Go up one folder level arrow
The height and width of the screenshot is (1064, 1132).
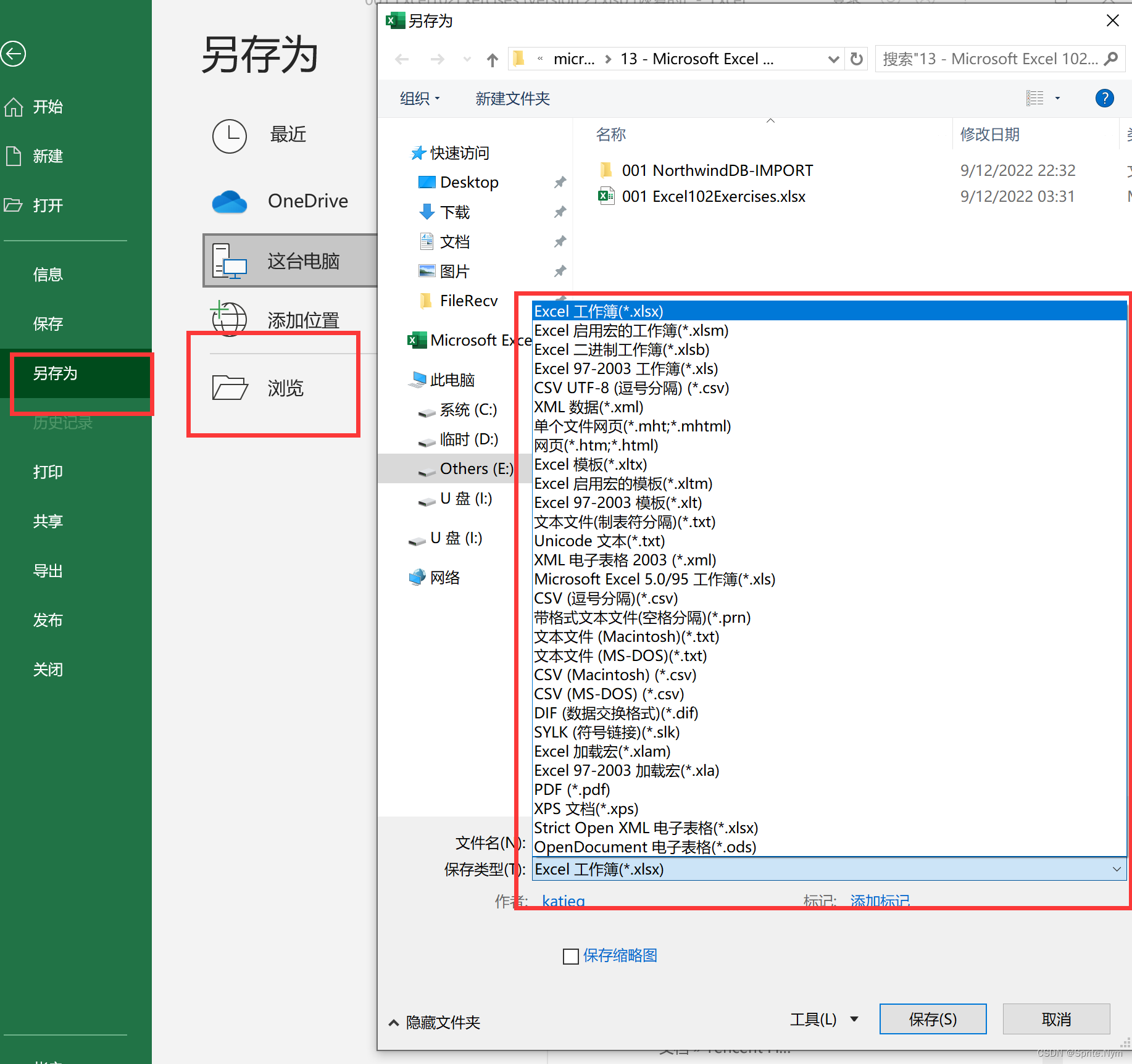(492, 59)
